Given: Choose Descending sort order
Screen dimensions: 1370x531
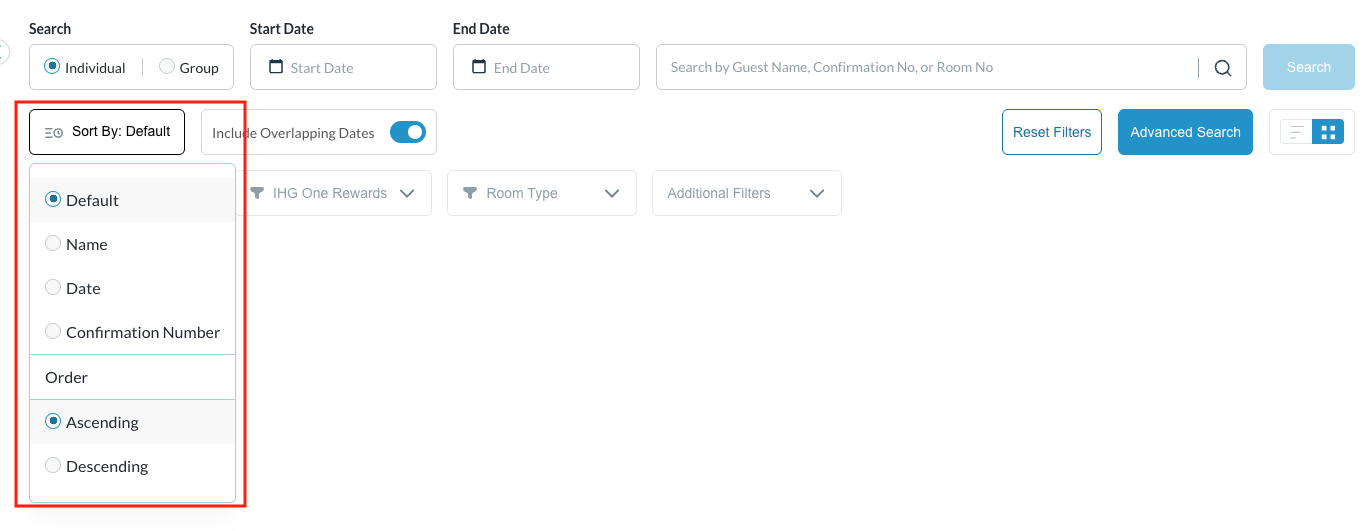Looking at the screenshot, I should click(54, 466).
